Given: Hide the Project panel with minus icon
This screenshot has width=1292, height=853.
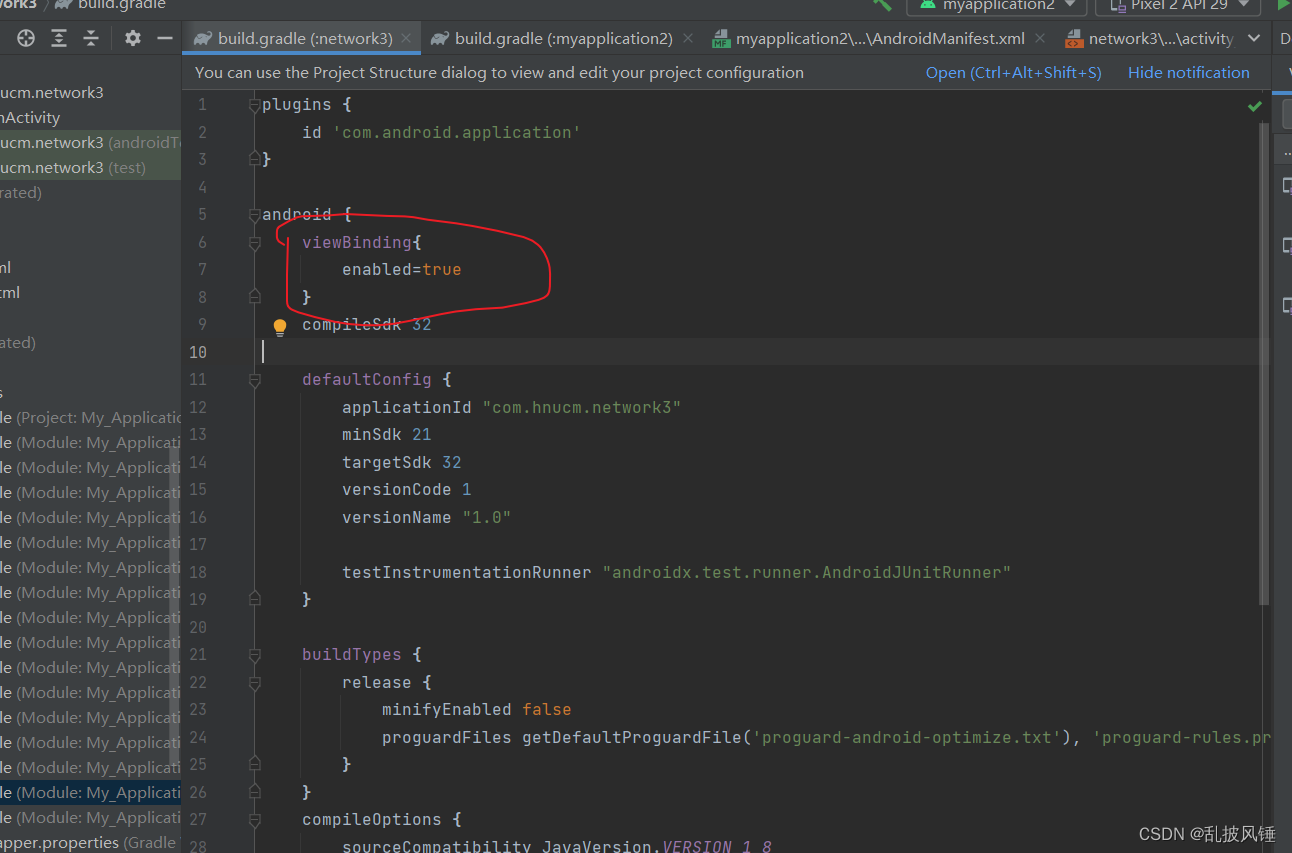Looking at the screenshot, I should click(x=165, y=38).
